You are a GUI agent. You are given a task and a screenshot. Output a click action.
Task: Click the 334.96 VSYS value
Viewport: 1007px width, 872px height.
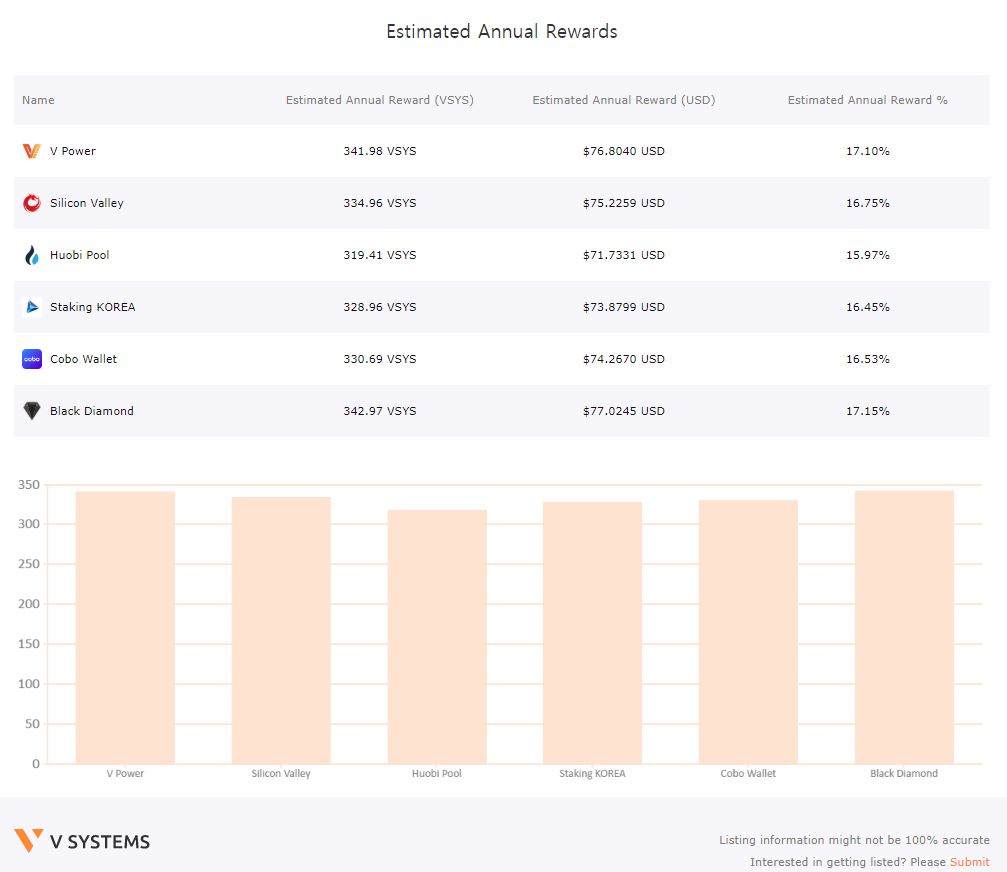(380, 203)
